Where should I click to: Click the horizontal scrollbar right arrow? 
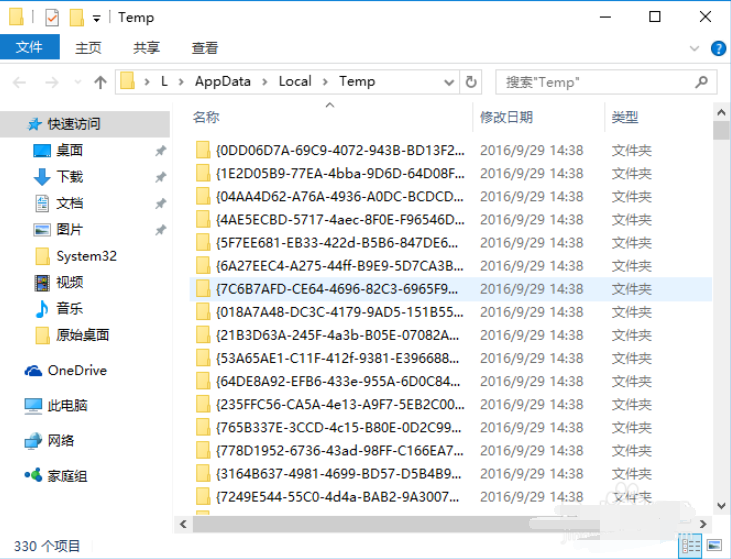coord(703,524)
